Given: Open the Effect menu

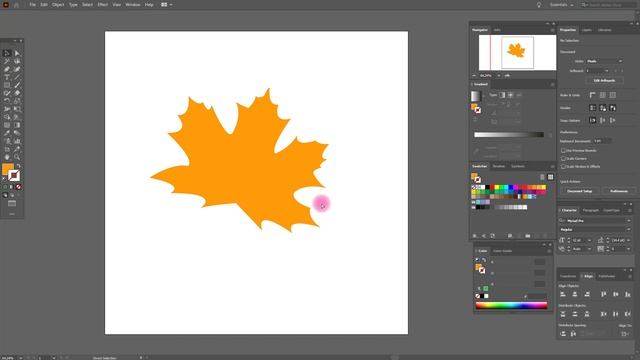Looking at the screenshot, I should point(102,4).
